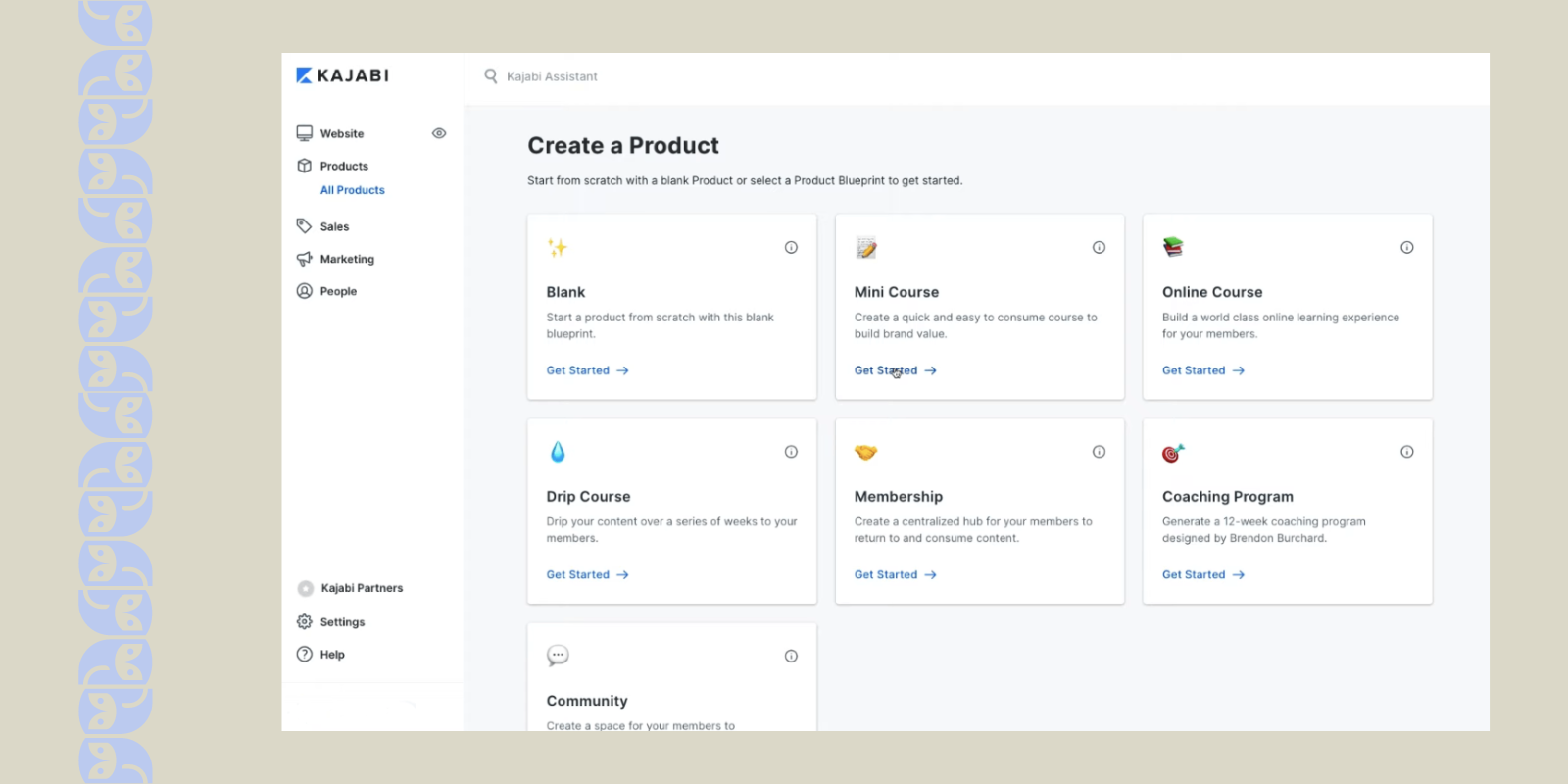Toggle the Website preview eye icon
Viewport: 1568px width, 784px height.
click(439, 133)
